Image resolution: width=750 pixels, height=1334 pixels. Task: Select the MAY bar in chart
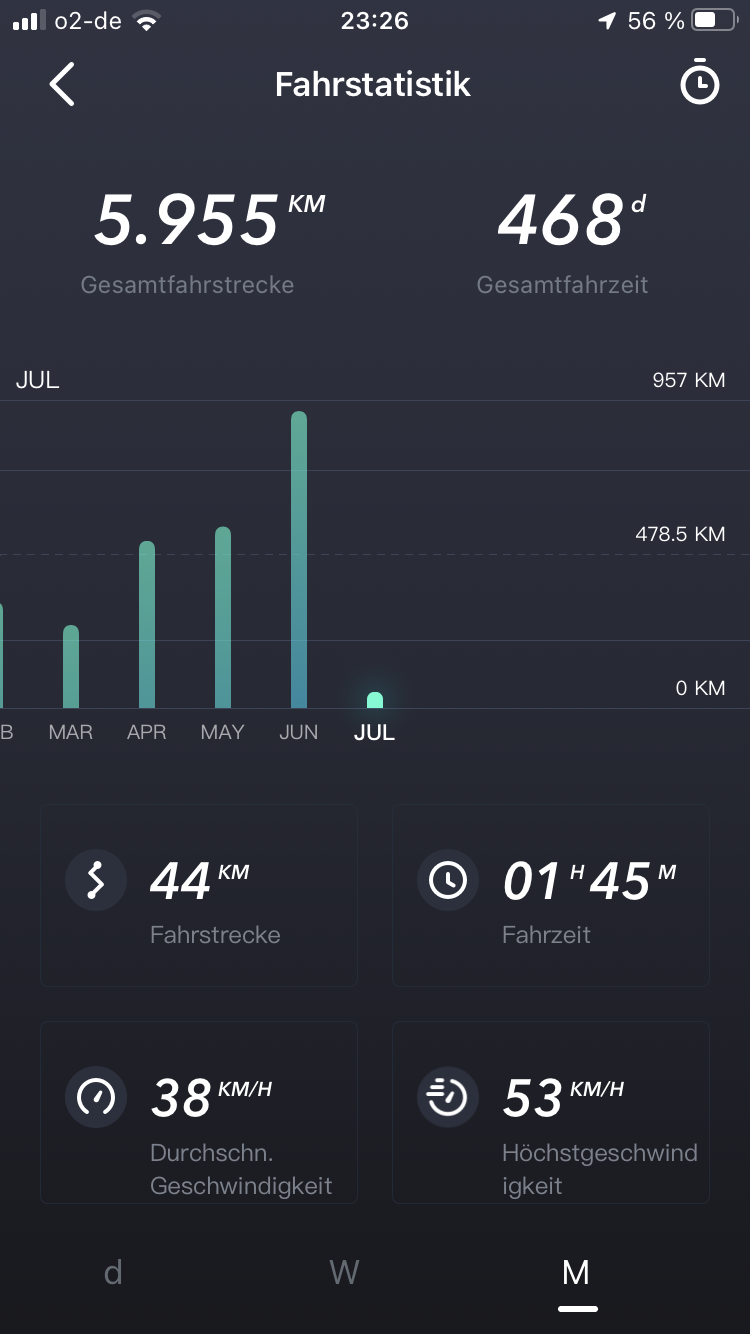tap(223, 618)
